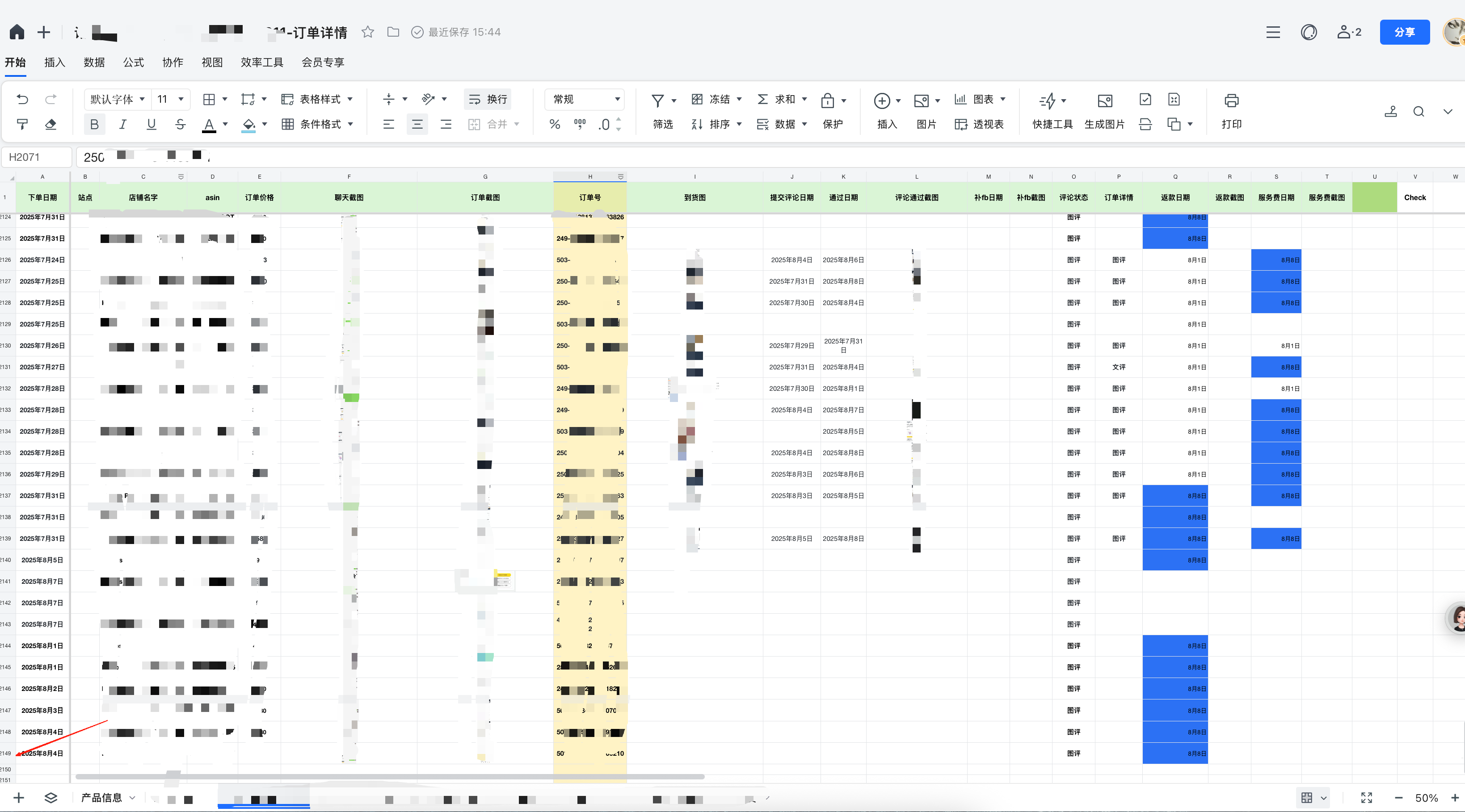Star this document as favorite

click(x=367, y=32)
